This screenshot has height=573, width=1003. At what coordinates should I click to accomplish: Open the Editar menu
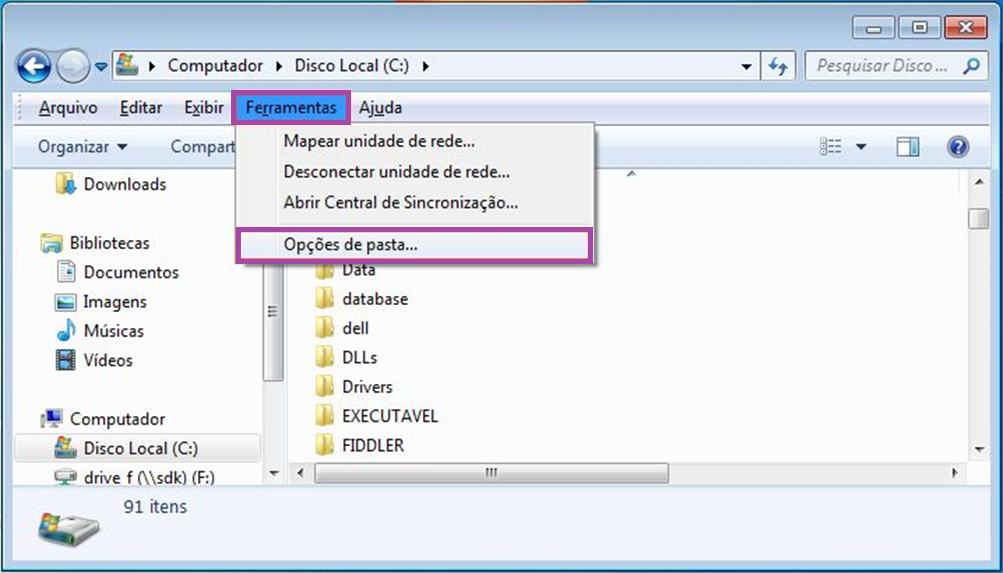tap(141, 107)
